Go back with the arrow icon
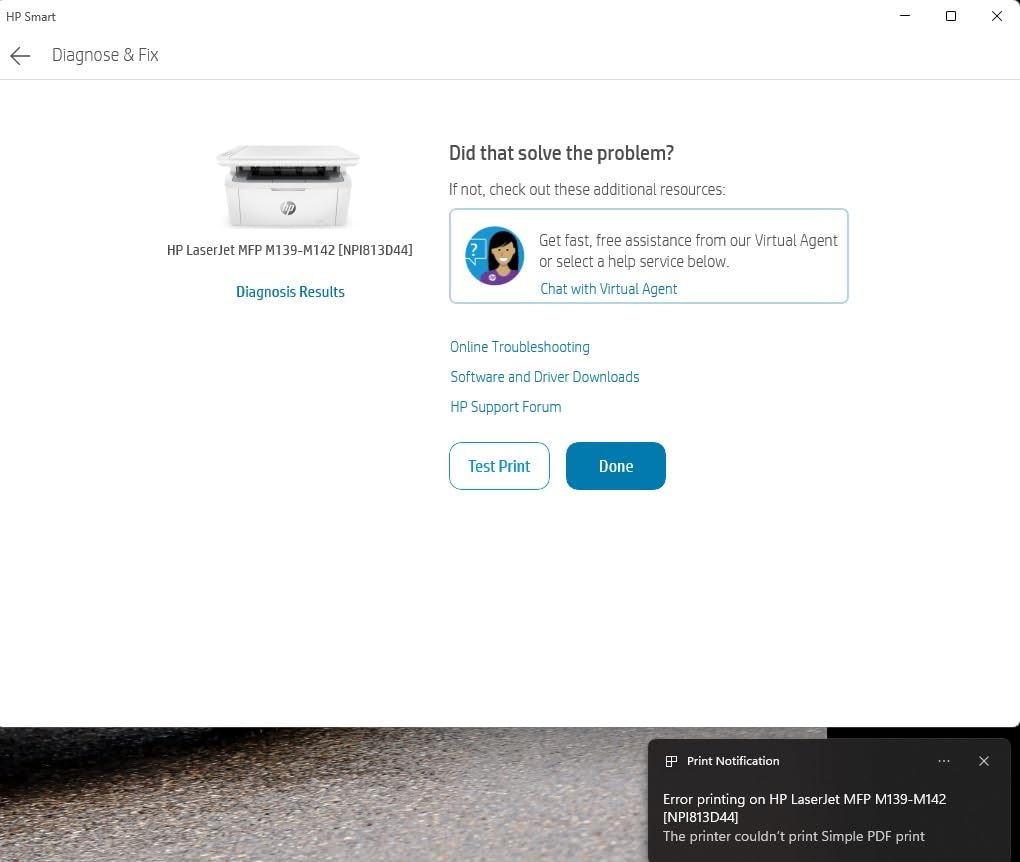 click(20, 56)
